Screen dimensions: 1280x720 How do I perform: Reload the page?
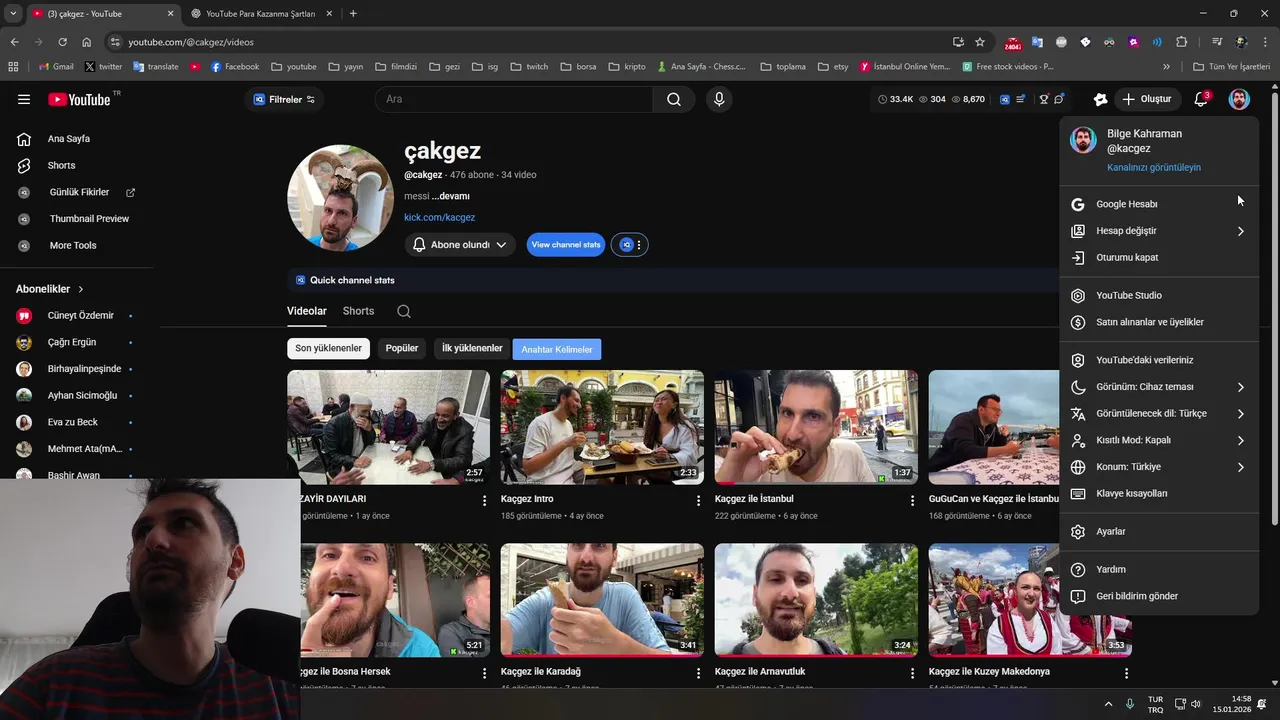(62, 42)
